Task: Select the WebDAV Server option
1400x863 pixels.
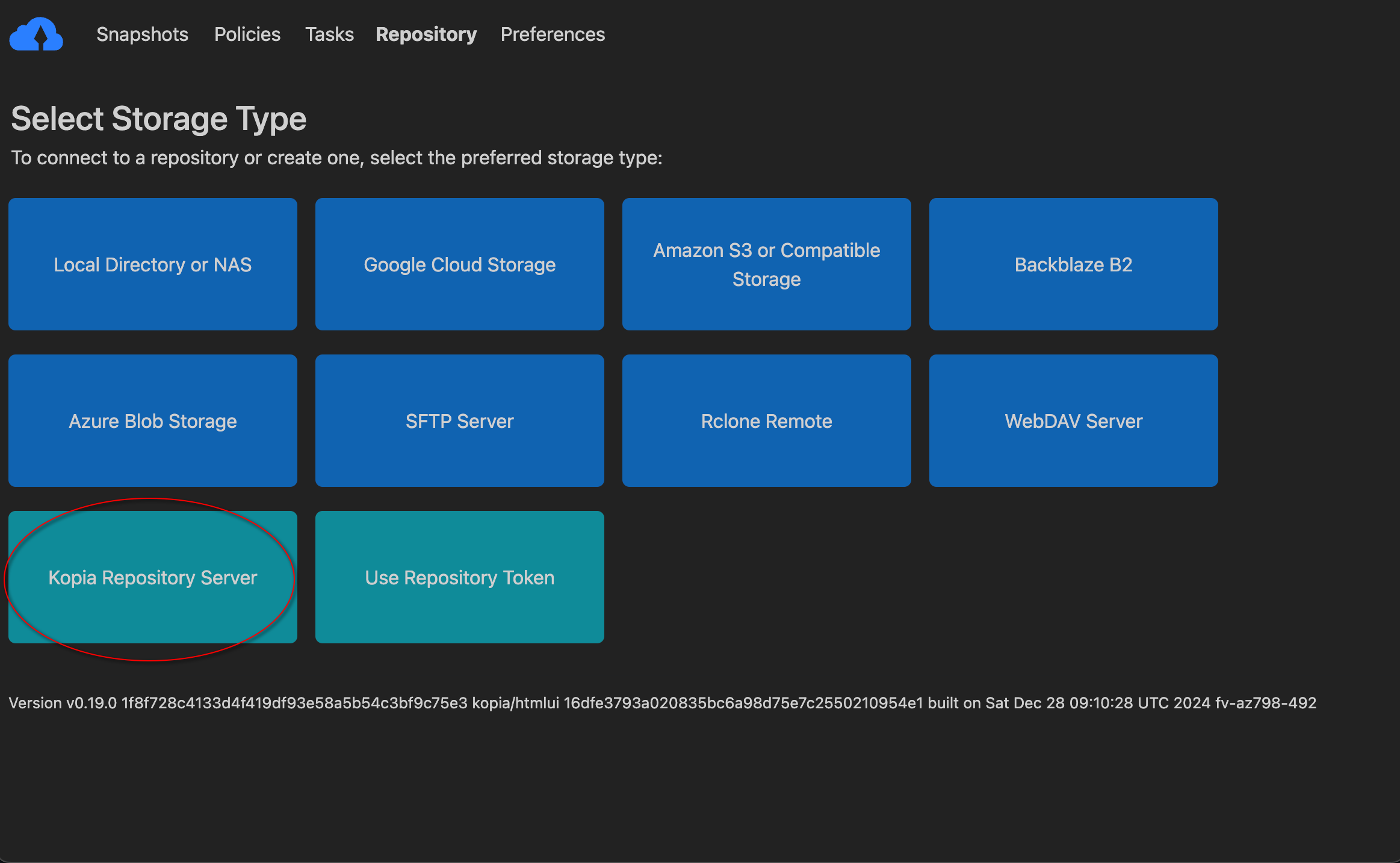Action: click(x=1074, y=421)
